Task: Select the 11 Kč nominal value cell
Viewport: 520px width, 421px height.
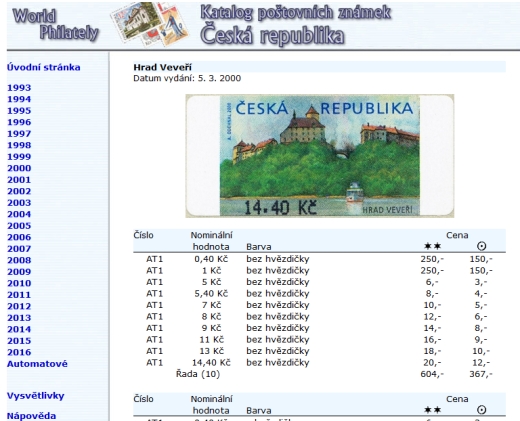Action: point(211,339)
